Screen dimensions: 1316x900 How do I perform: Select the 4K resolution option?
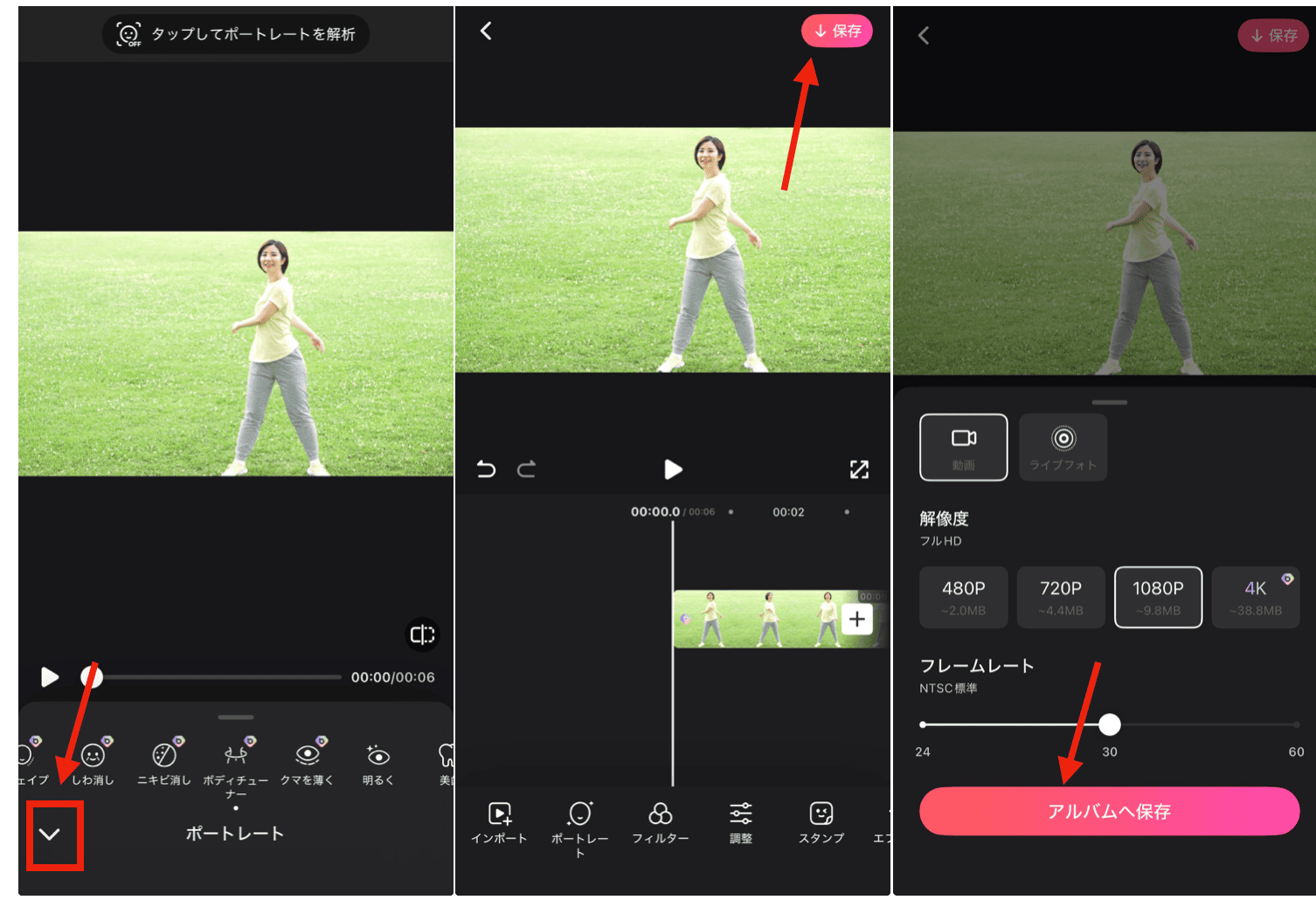(x=1256, y=597)
